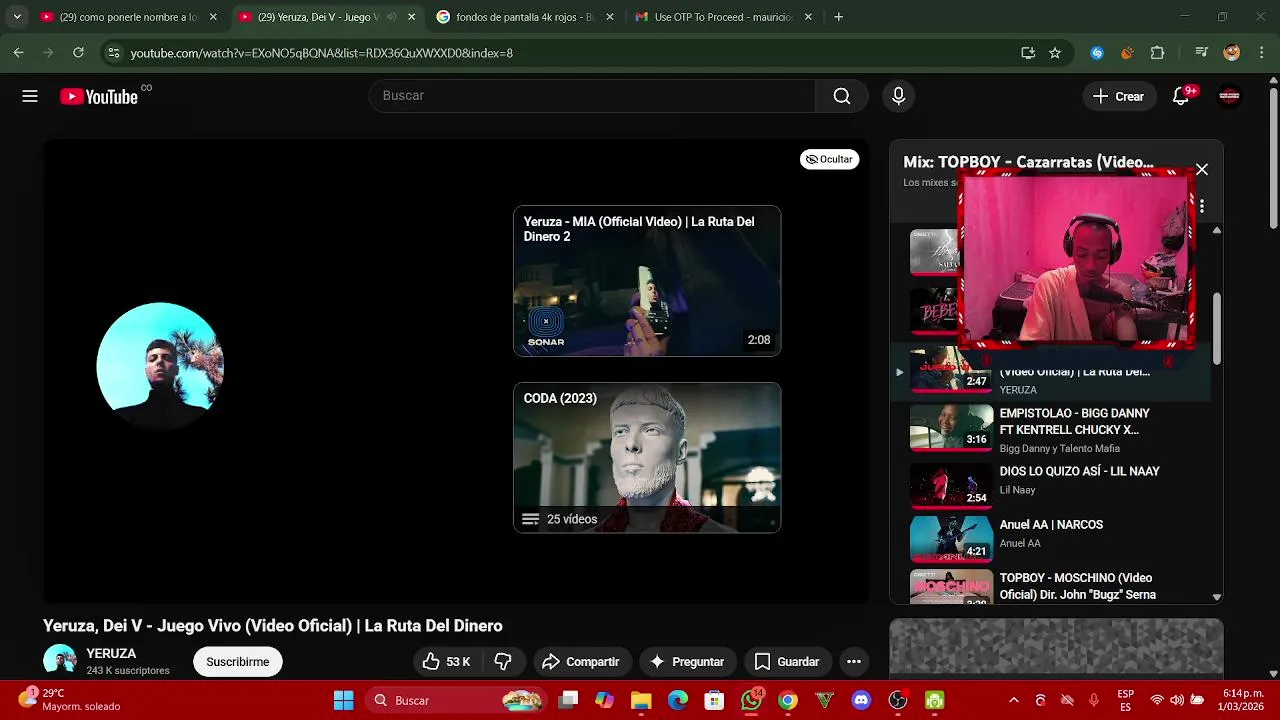
Task: Click the Compartir share button
Action: pos(581,662)
